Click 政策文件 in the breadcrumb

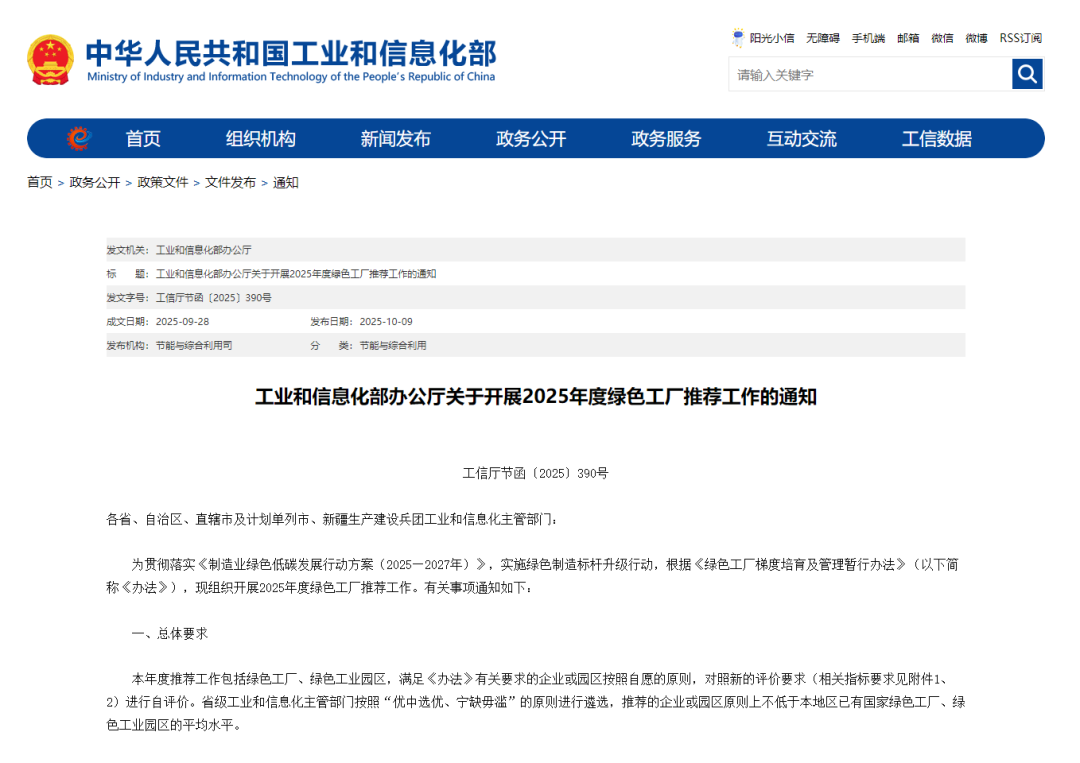[x=163, y=182]
